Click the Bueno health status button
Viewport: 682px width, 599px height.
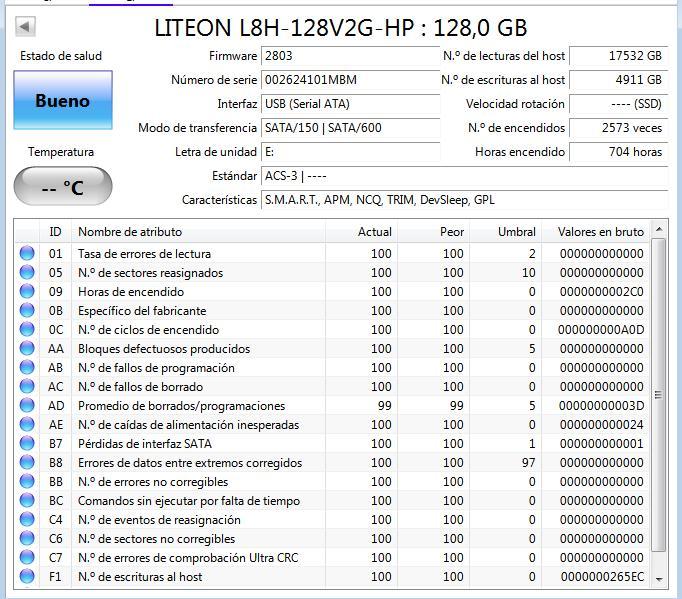tap(63, 100)
